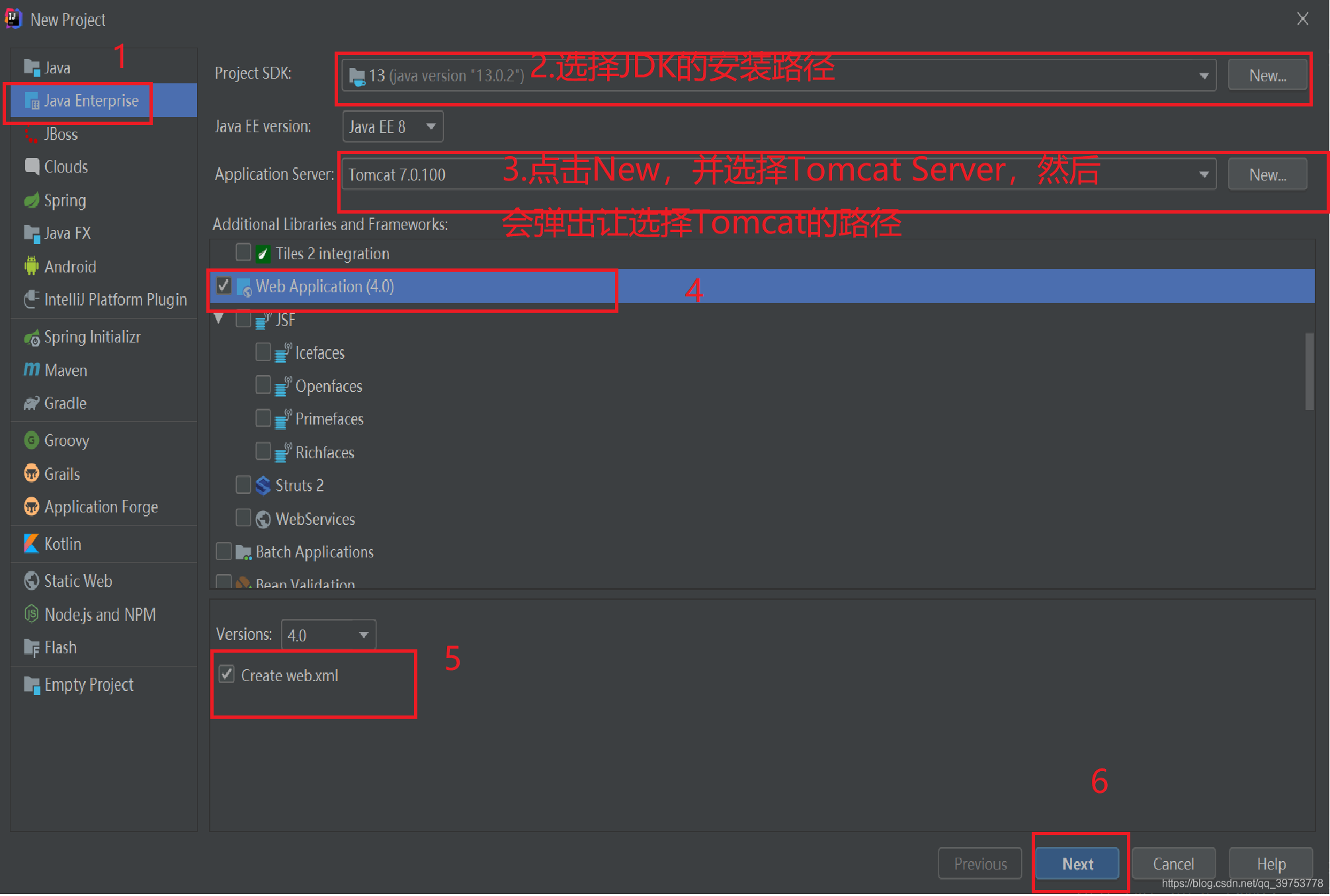Choose the JBoss icon
1330x896 pixels.
[32, 134]
